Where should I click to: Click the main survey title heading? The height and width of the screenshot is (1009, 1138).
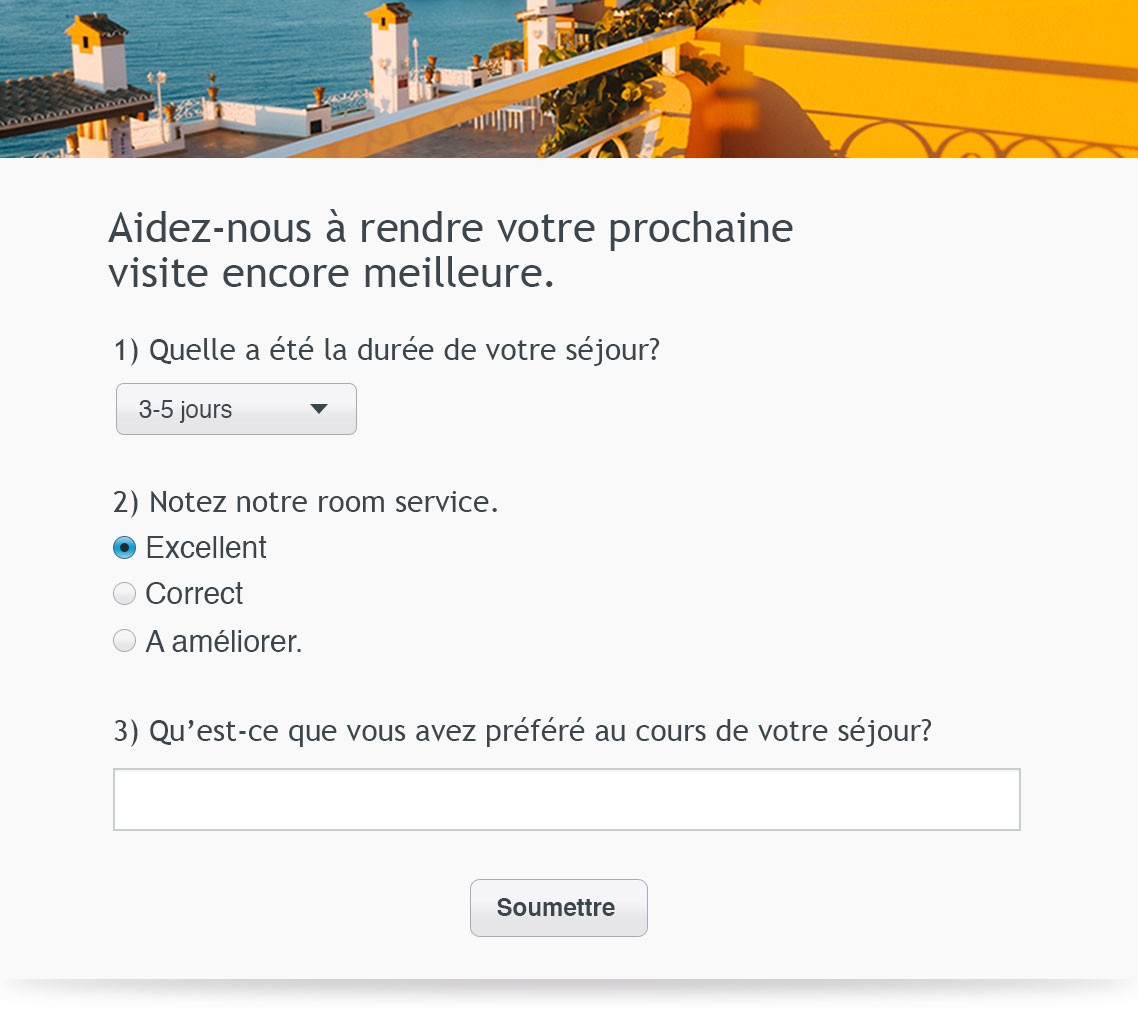(450, 249)
